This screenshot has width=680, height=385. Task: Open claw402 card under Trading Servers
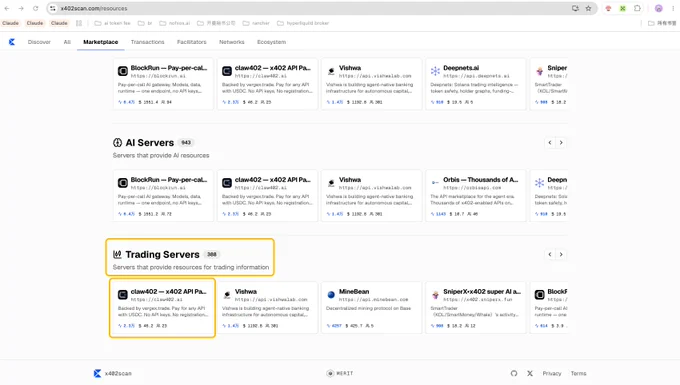[163, 307]
